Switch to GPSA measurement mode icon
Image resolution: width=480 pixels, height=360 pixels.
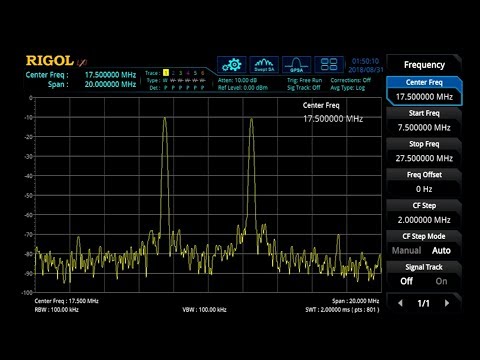[x=296, y=64]
